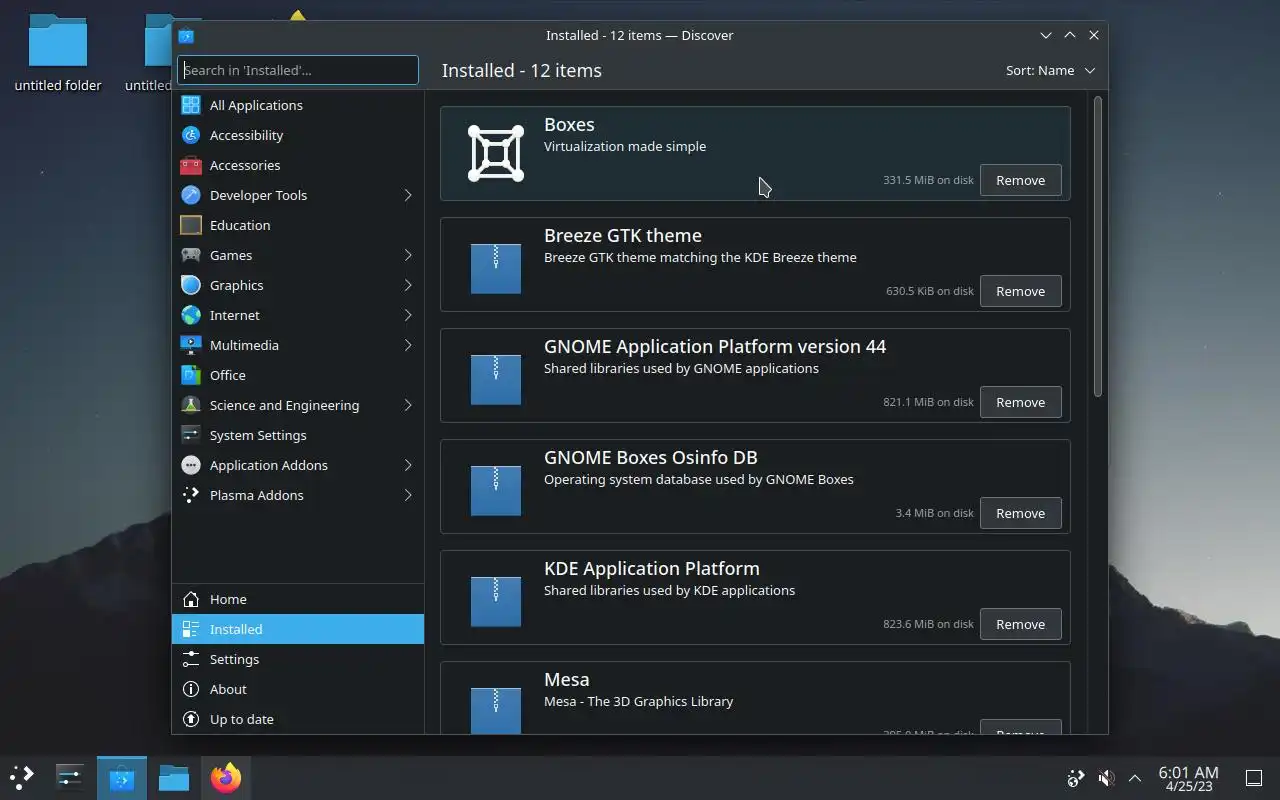Open the All Applications category
Image resolution: width=1280 pixels, height=800 pixels.
point(298,105)
